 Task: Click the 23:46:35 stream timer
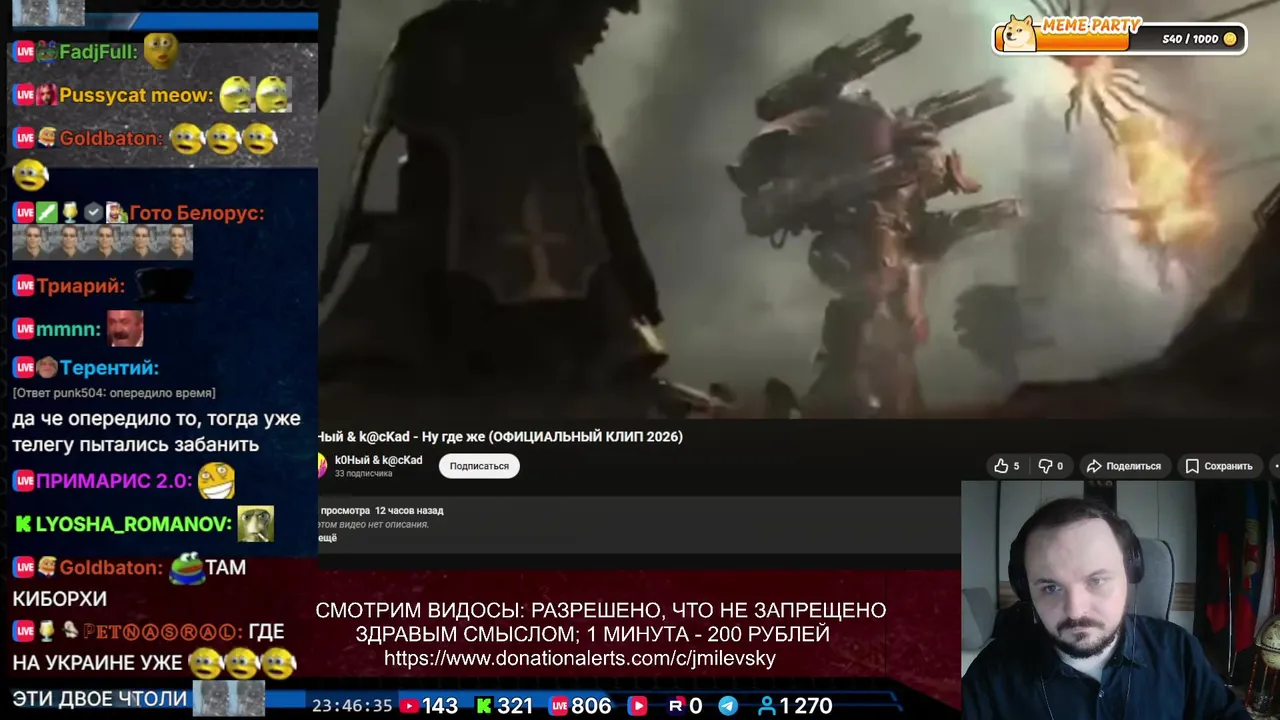pos(352,706)
